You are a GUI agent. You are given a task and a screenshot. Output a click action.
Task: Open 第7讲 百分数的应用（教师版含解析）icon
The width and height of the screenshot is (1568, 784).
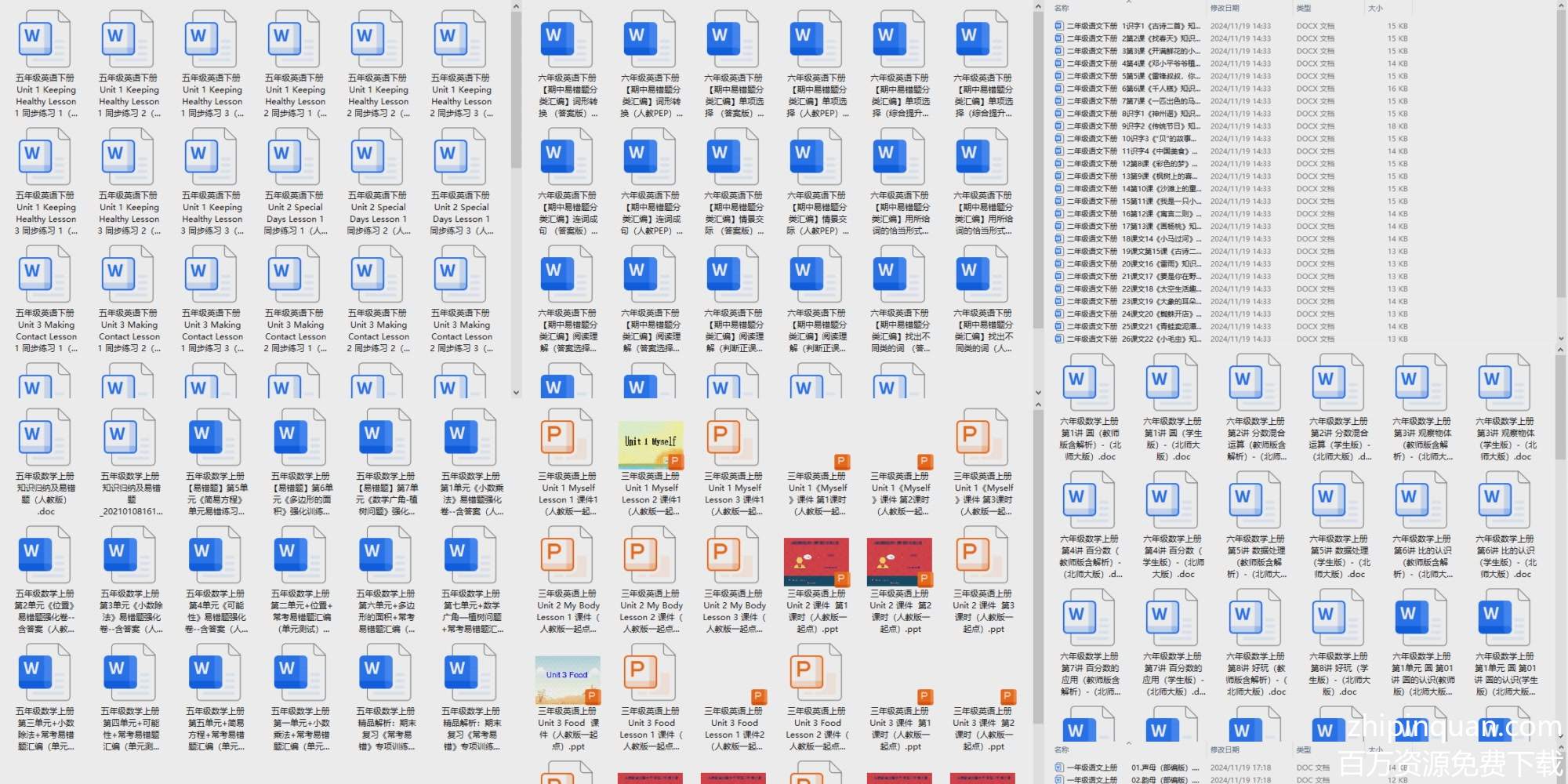point(1089,618)
